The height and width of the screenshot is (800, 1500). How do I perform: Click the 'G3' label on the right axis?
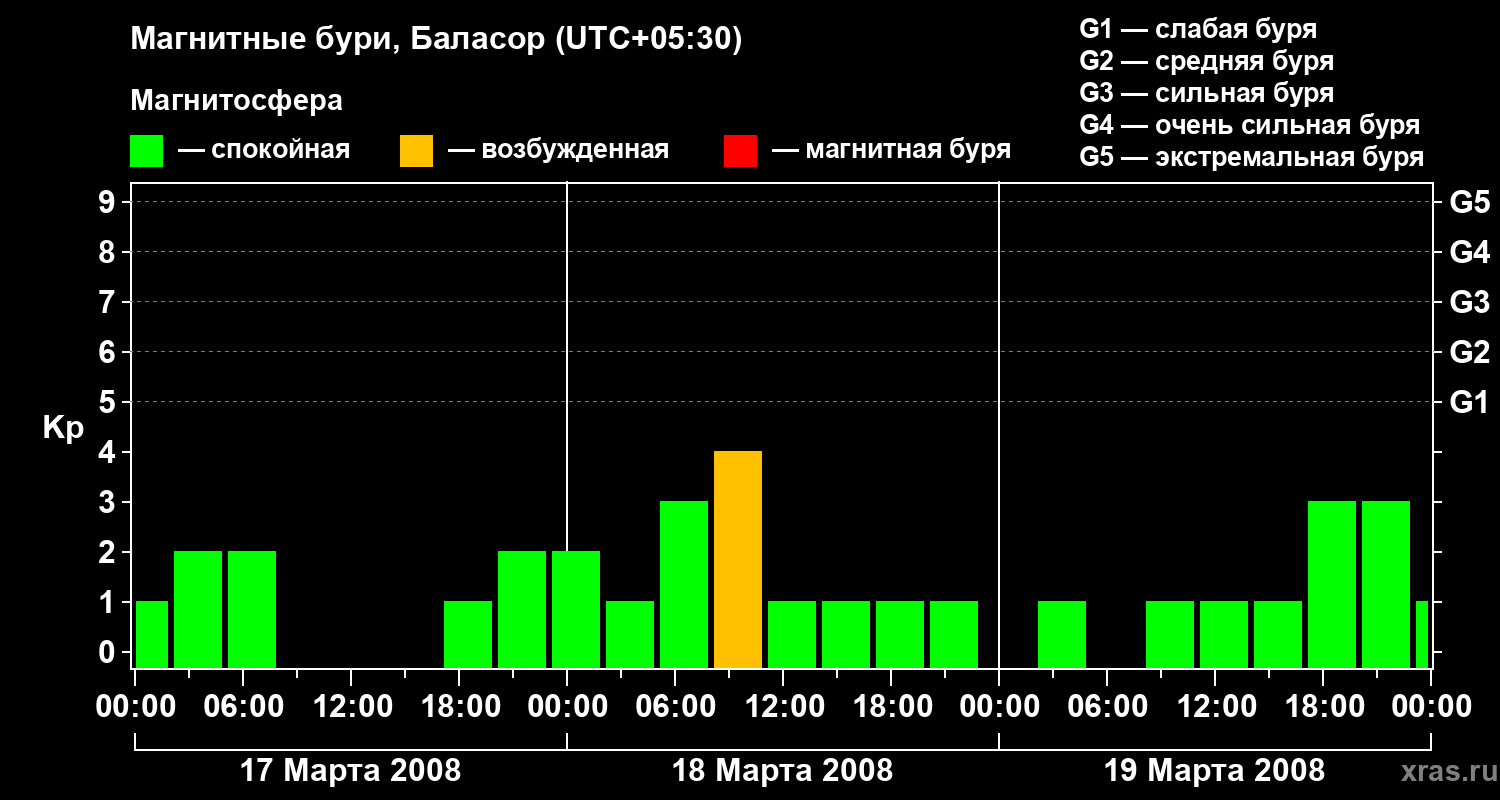(1469, 302)
